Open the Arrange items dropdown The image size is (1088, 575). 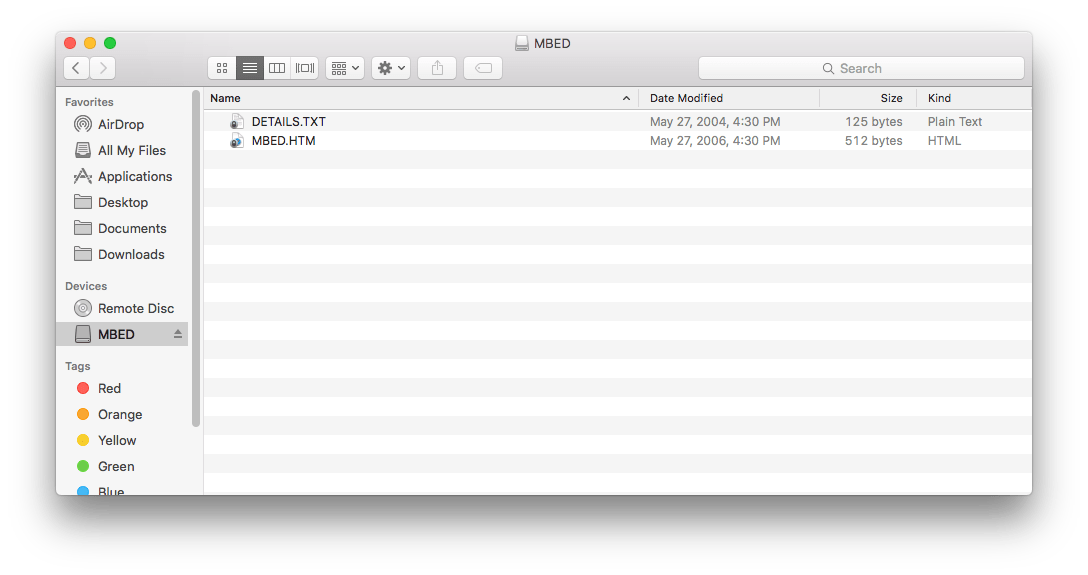point(345,68)
